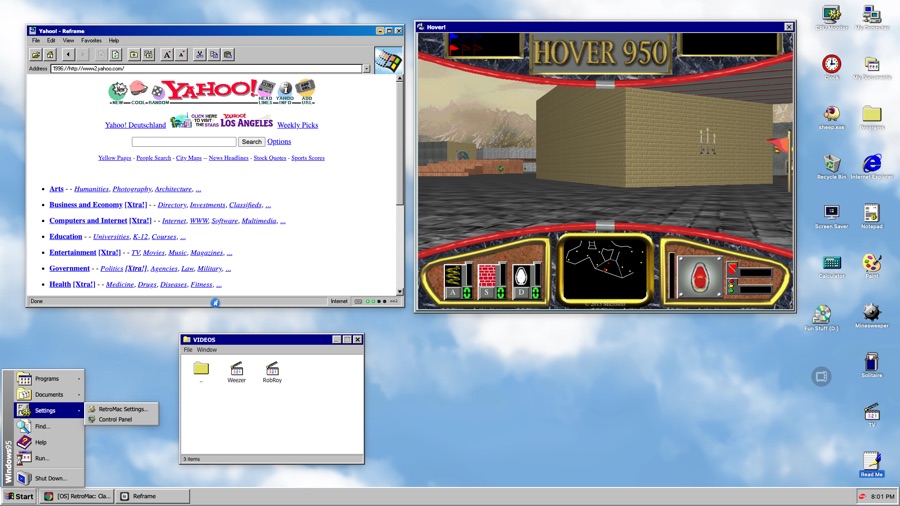Switch to the Reframe taskbar button
Image resolution: width=900 pixels, height=506 pixels.
[153, 496]
